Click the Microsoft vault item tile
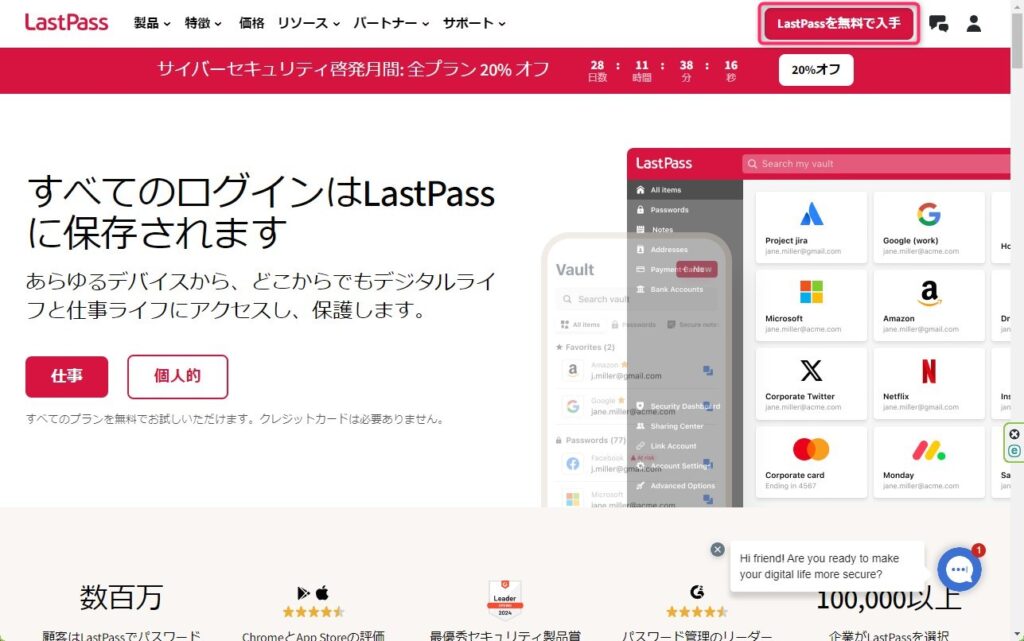This screenshot has width=1024, height=641. pos(810,304)
